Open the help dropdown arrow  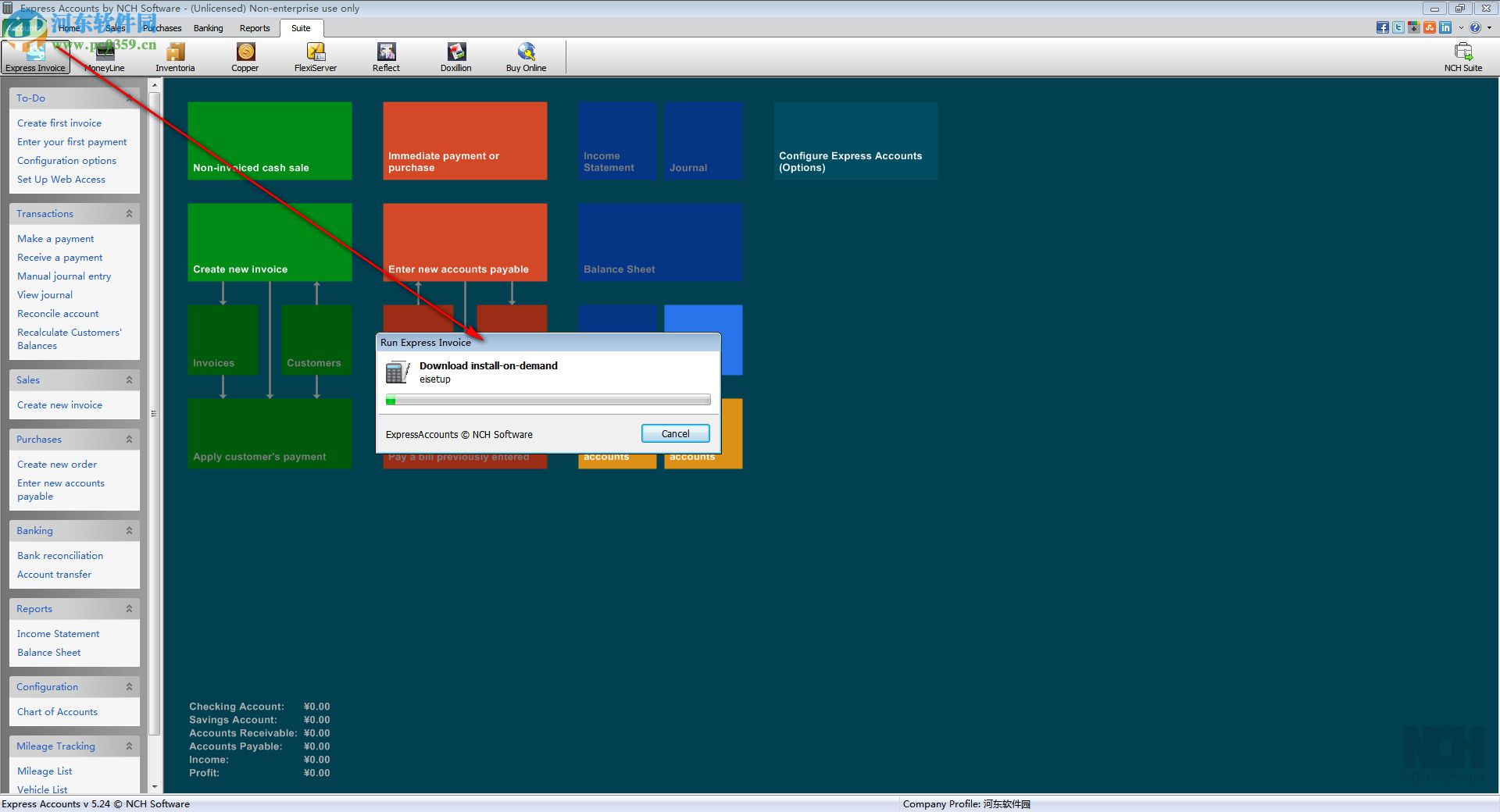coord(1489,28)
